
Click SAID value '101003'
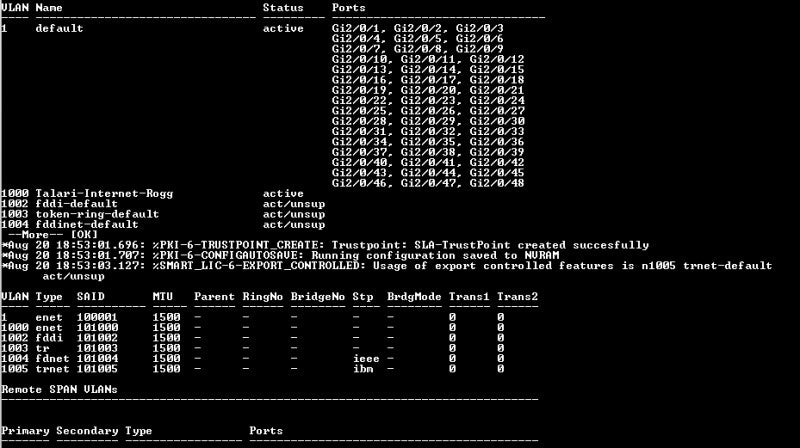tap(97, 349)
